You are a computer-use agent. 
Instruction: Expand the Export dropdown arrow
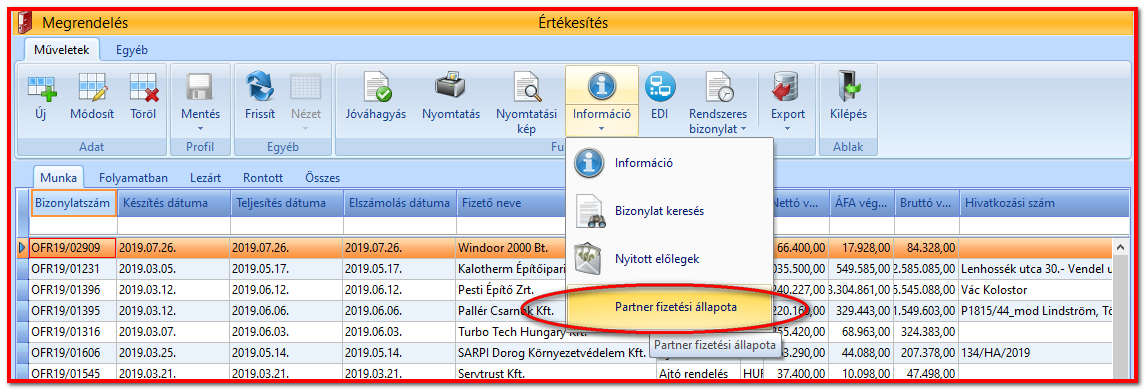tap(787, 129)
